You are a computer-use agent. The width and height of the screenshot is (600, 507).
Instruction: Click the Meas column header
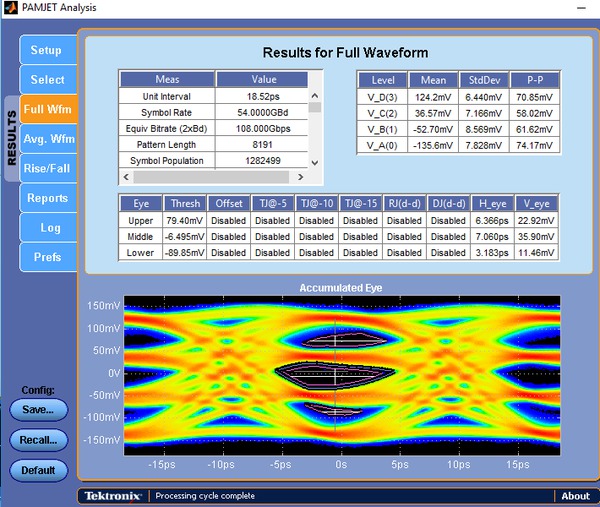(x=167, y=79)
